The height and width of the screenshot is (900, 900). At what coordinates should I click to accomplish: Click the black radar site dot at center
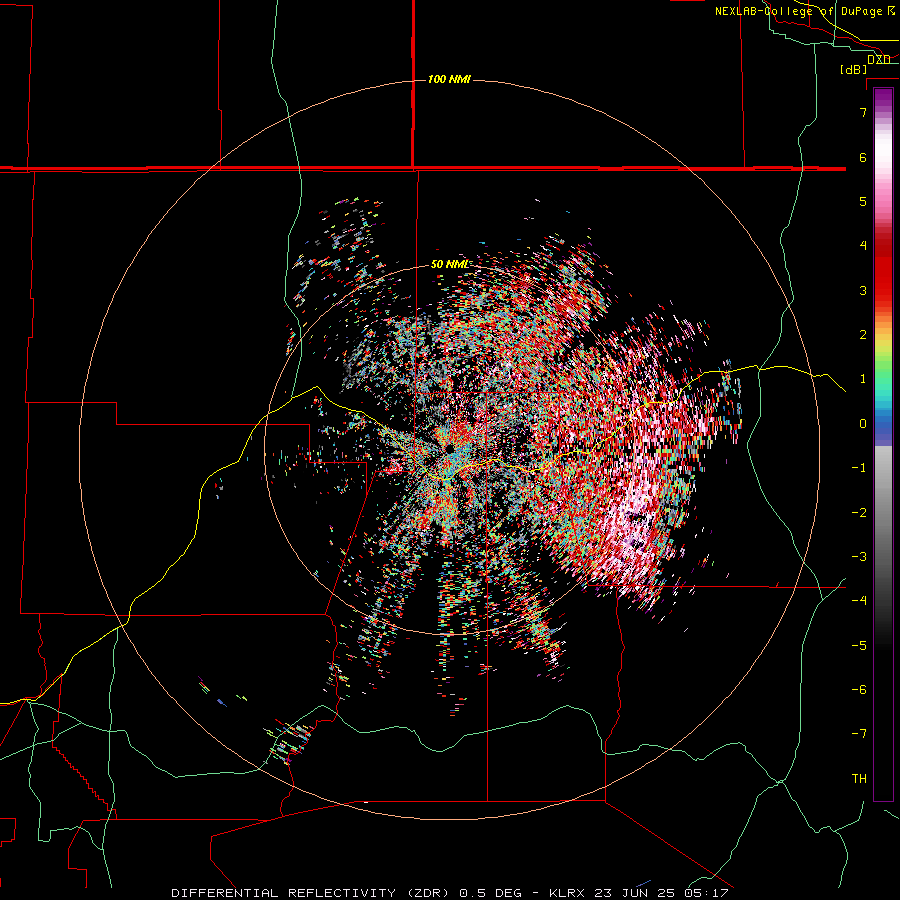(450, 448)
